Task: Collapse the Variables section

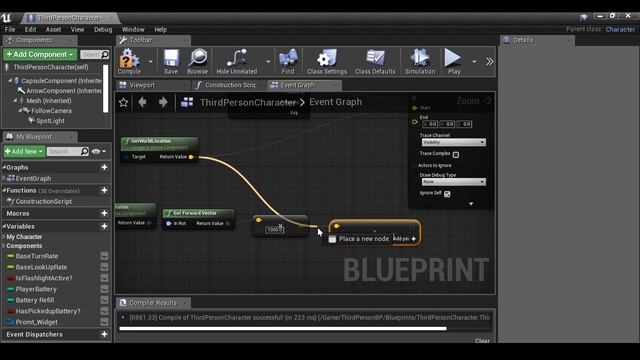Action: click(4, 226)
